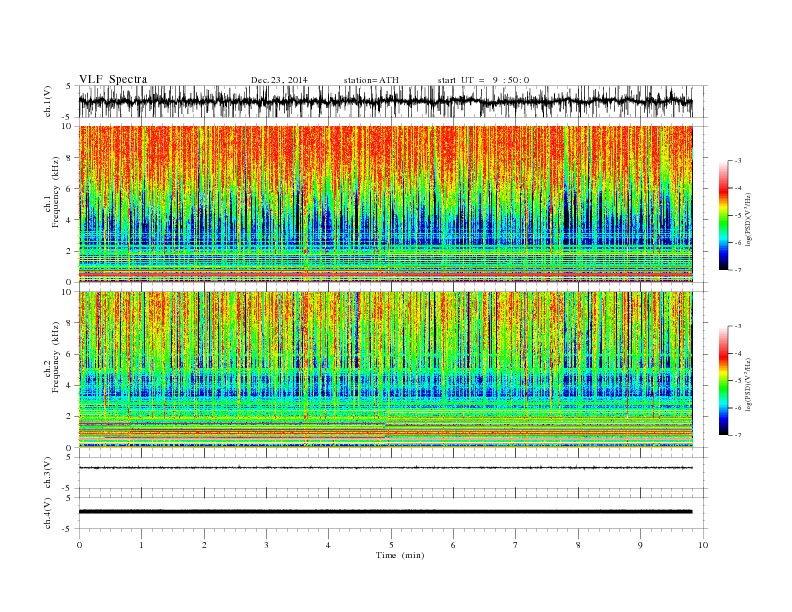The image size is (792, 612).
Task: Click the '-7' tick of the ch.2 colorbar
Action: 738,435
